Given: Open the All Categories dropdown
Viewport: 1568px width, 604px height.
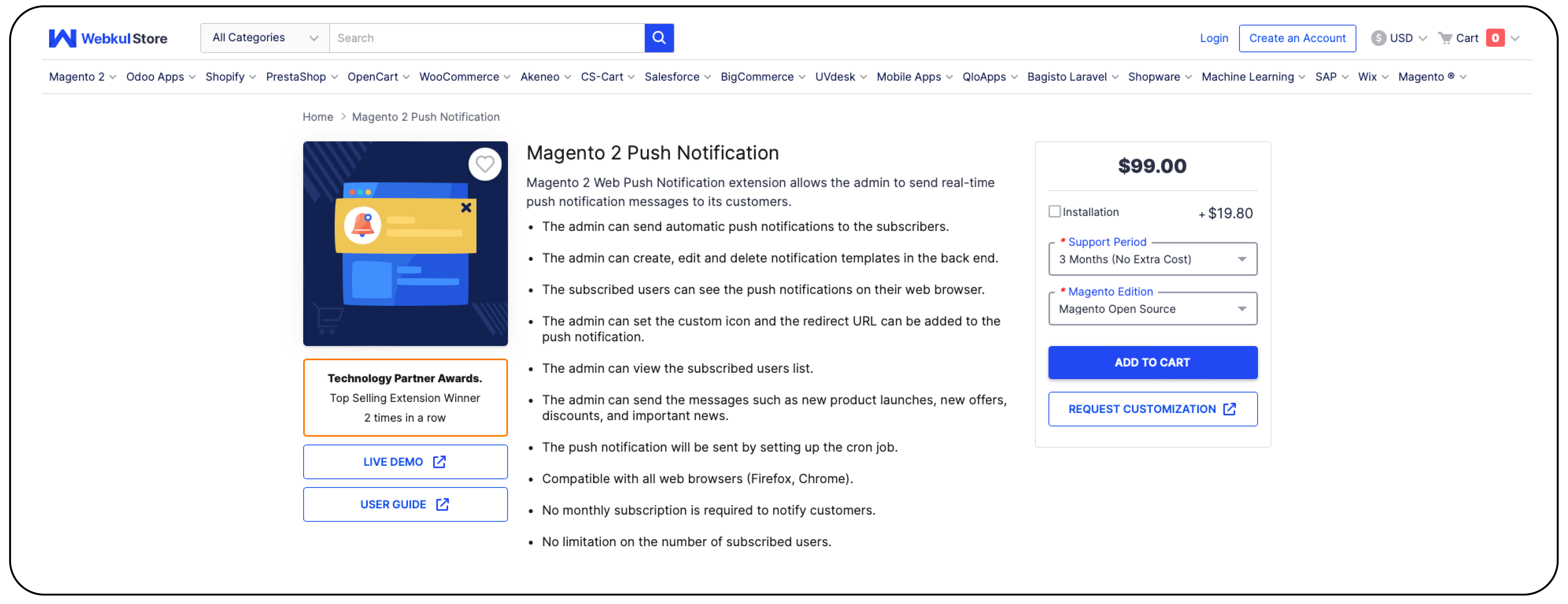Looking at the screenshot, I should pos(265,38).
